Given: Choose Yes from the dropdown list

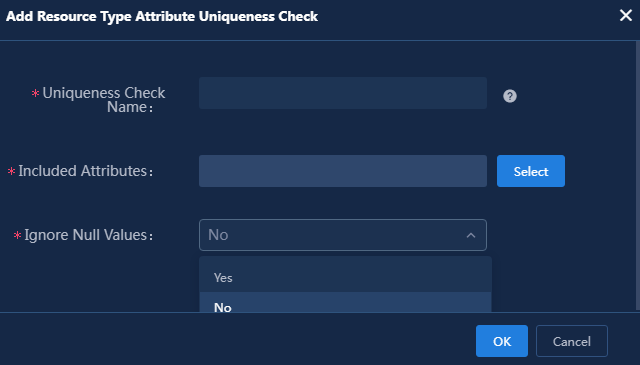Looking at the screenshot, I should [x=345, y=278].
